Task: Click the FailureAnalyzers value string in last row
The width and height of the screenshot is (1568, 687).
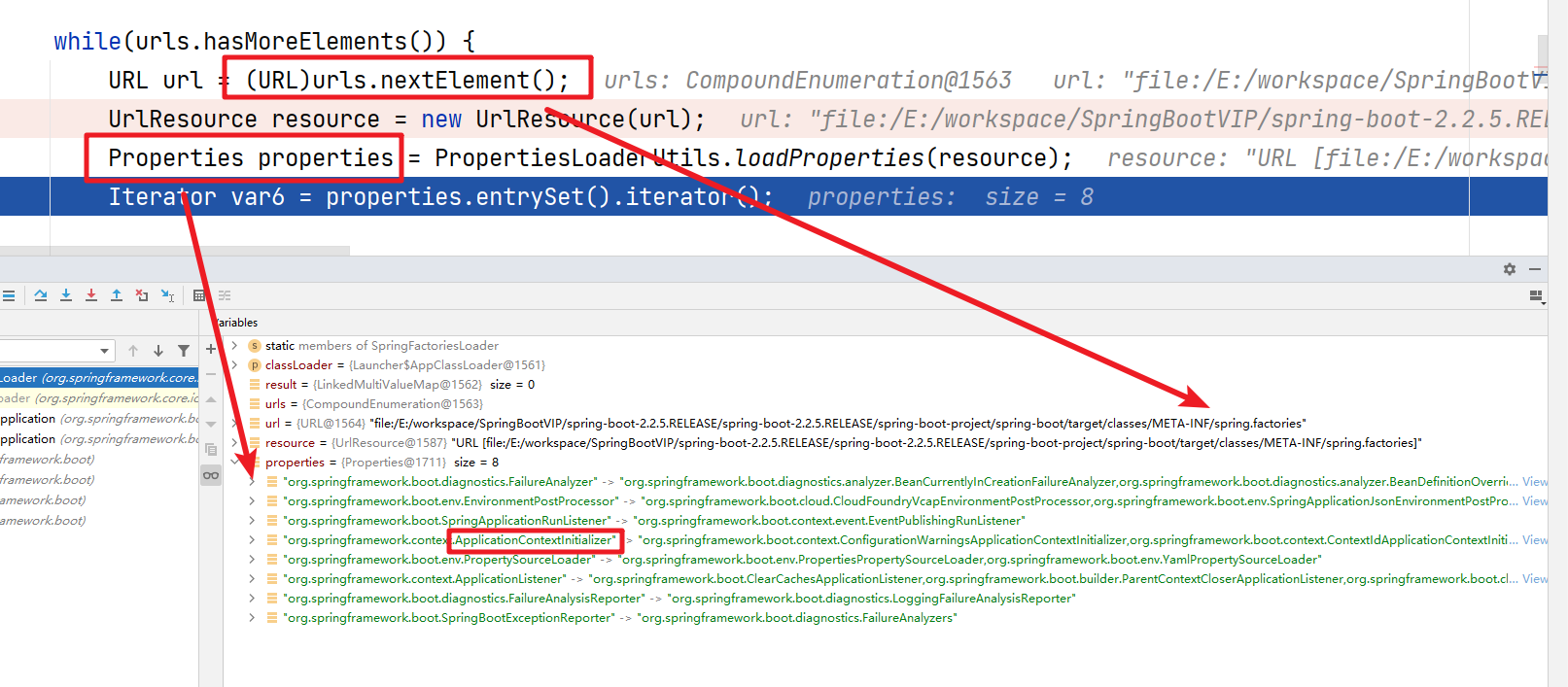Action: pos(797,617)
